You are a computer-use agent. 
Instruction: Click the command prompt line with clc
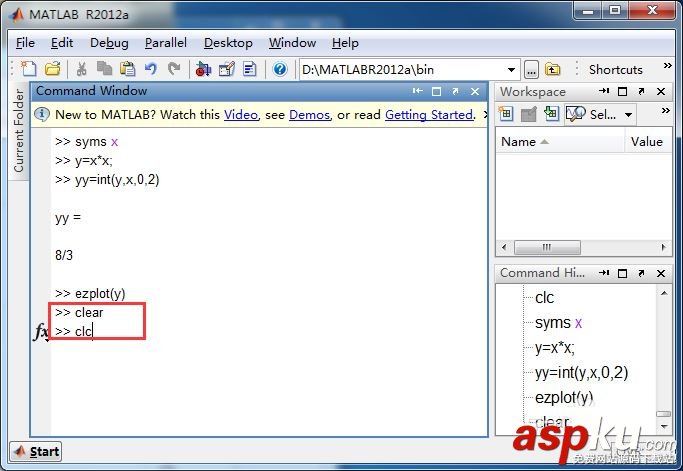click(74, 332)
